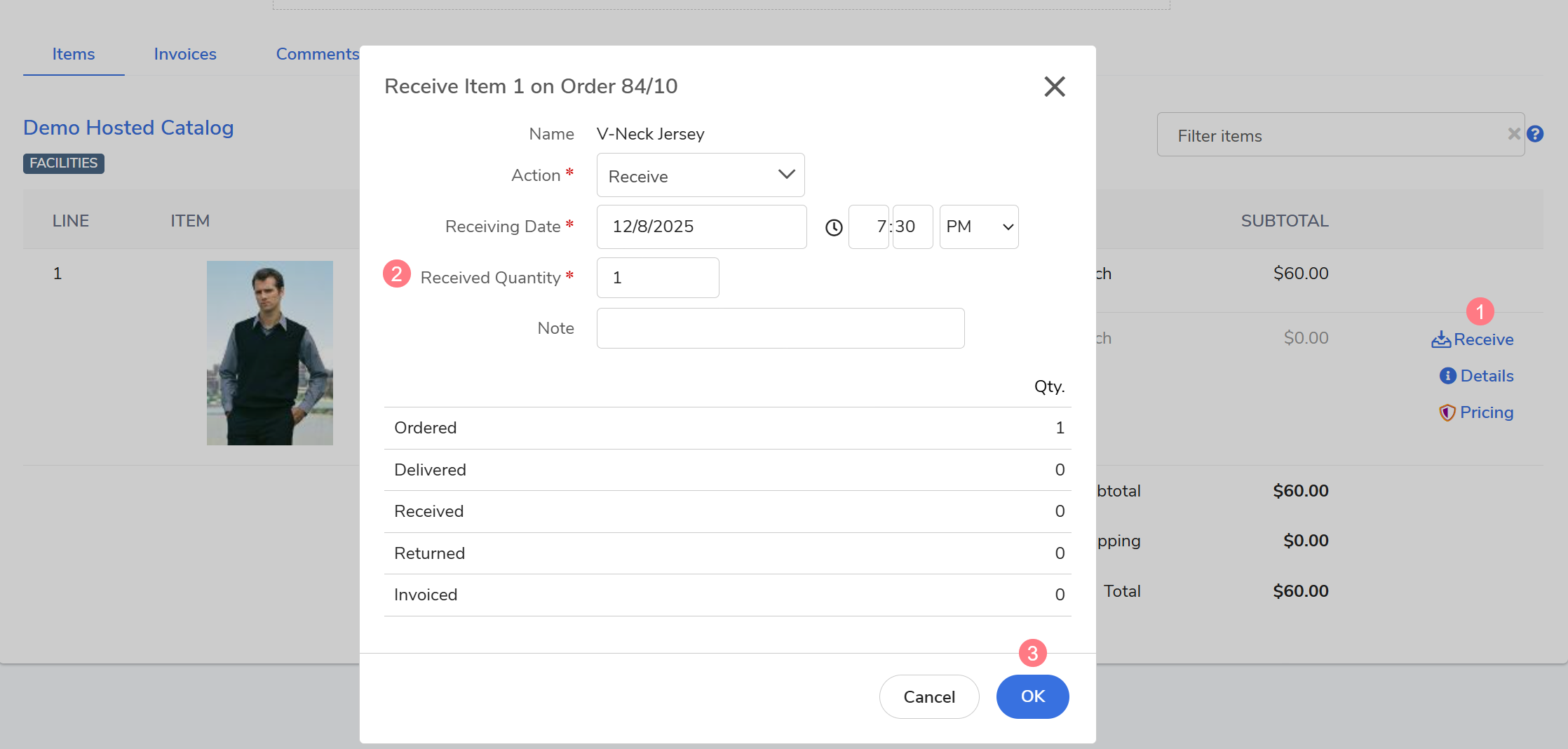Image resolution: width=1568 pixels, height=749 pixels.
Task: Click the Pricing shield icon
Action: (1447, 413)
